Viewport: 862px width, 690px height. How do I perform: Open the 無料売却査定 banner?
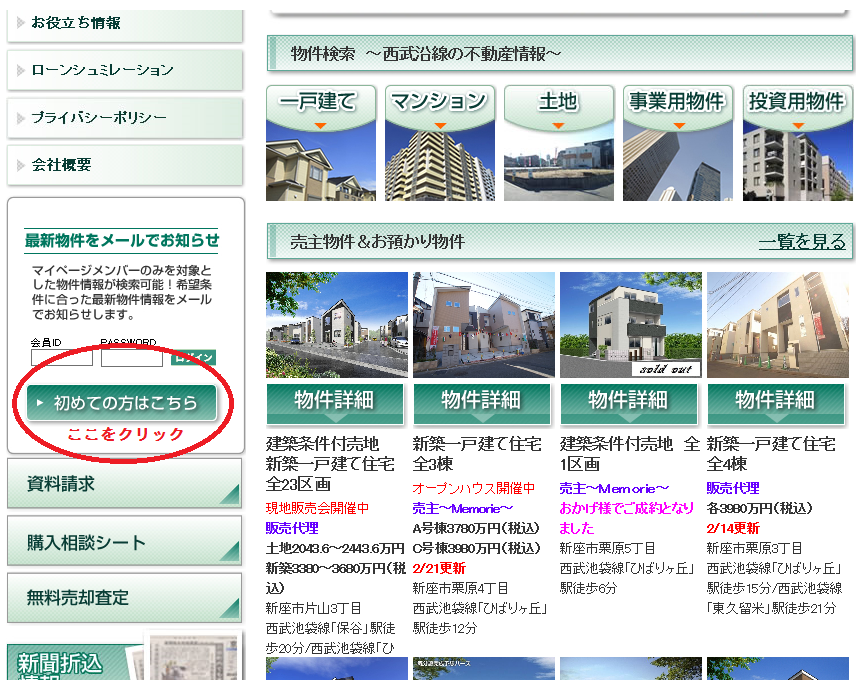coord(125,598)
